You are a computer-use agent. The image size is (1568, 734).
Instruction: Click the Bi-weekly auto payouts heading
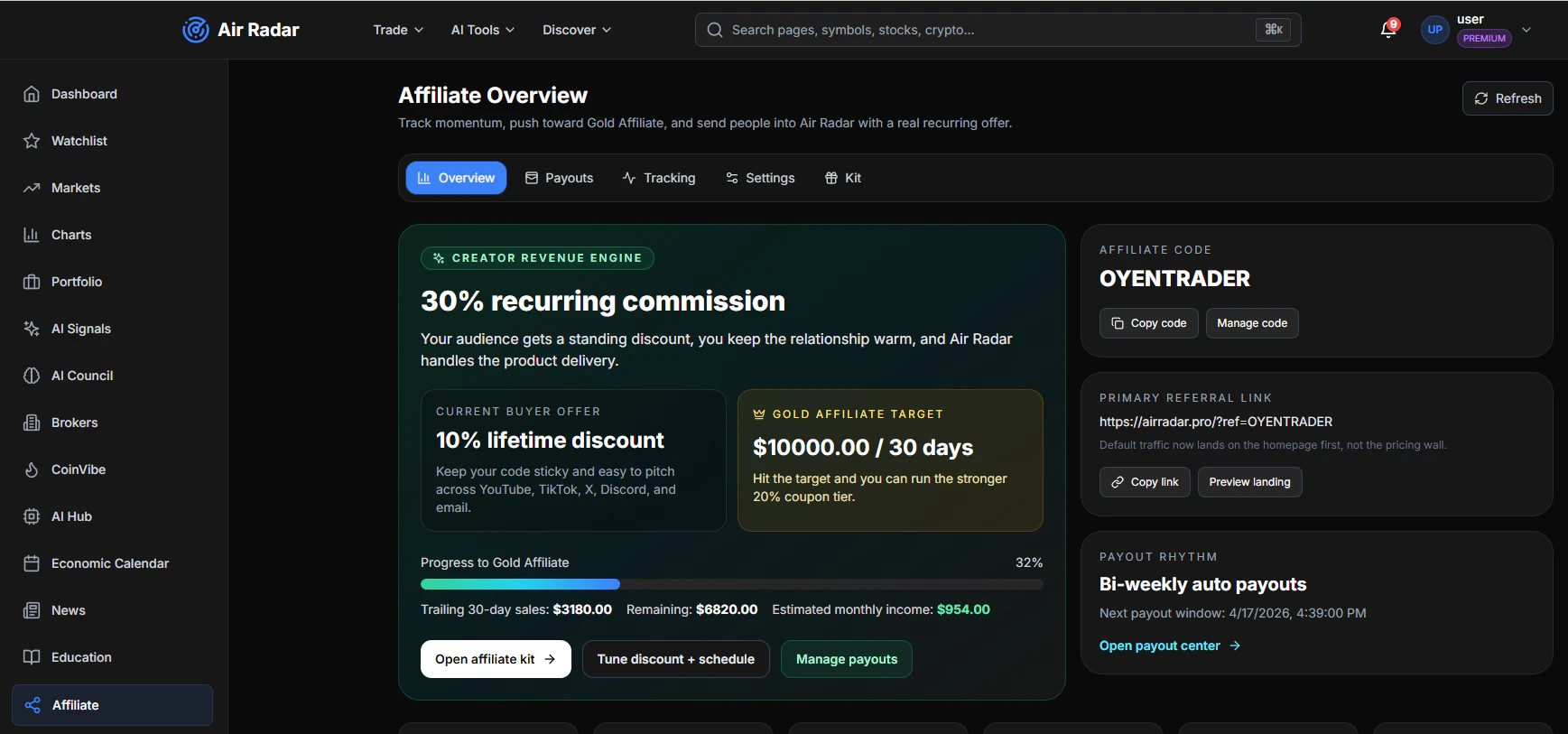point(1202,584)
